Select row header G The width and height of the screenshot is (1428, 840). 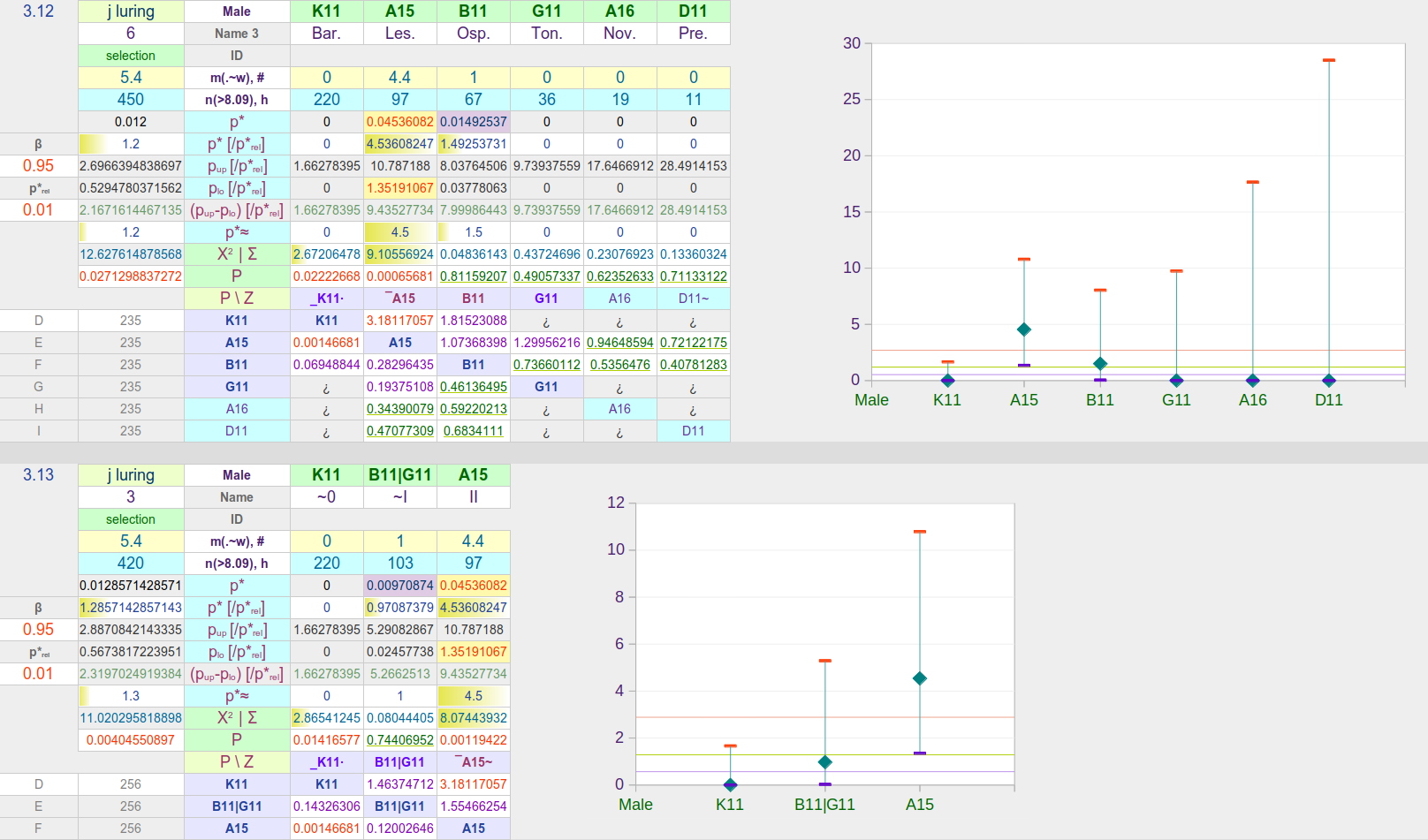(38, 387)
